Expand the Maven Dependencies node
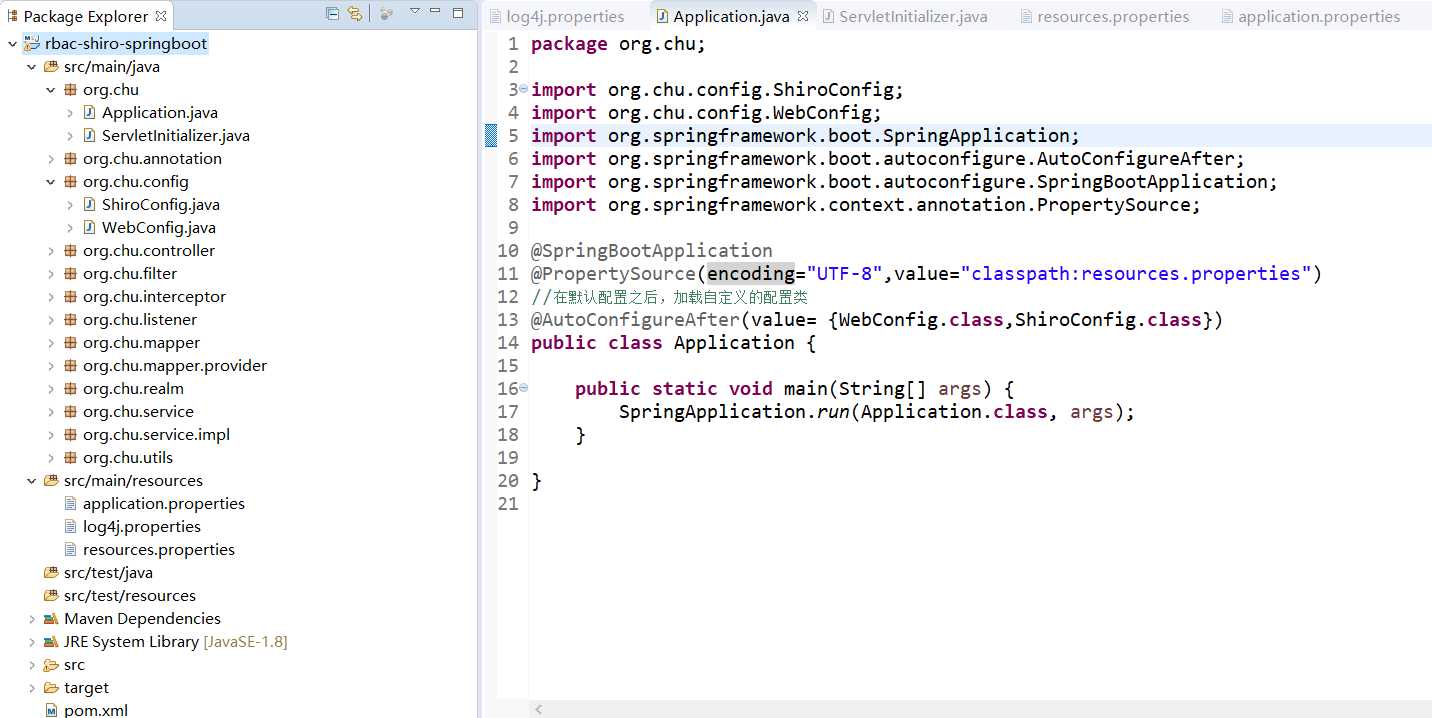 pyautogui.click(x=32, y=619)
